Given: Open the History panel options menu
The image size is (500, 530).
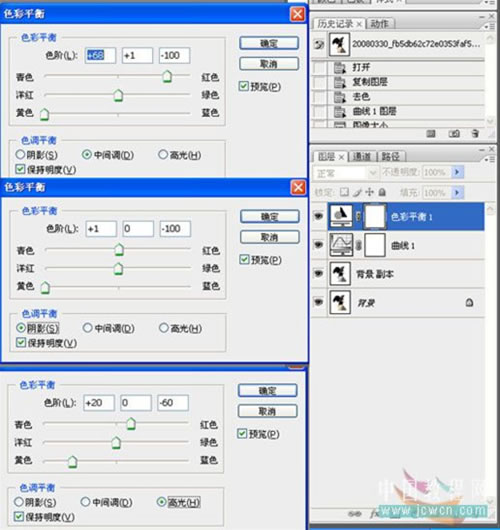Looking at the screenshot, I should pos(490,26).
